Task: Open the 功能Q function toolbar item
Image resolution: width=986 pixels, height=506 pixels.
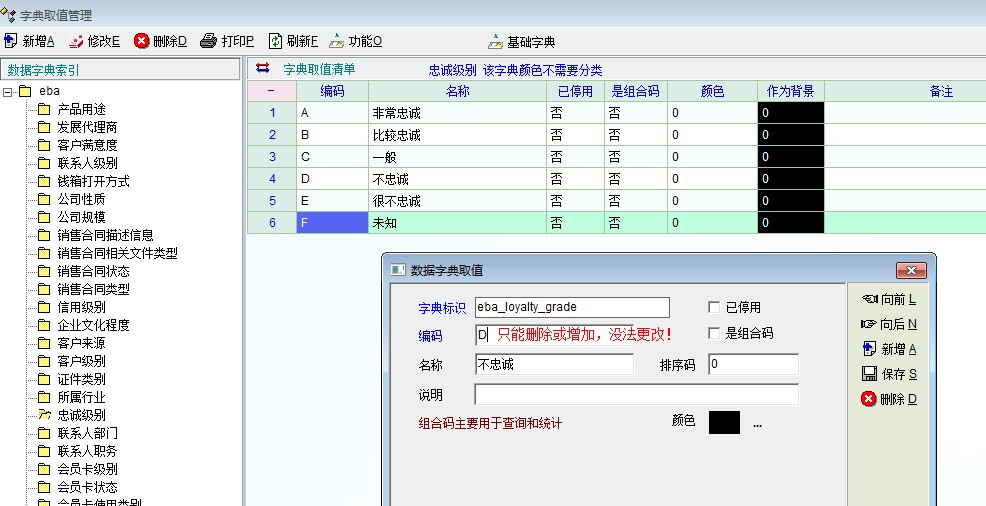Action: click(337, 41)
